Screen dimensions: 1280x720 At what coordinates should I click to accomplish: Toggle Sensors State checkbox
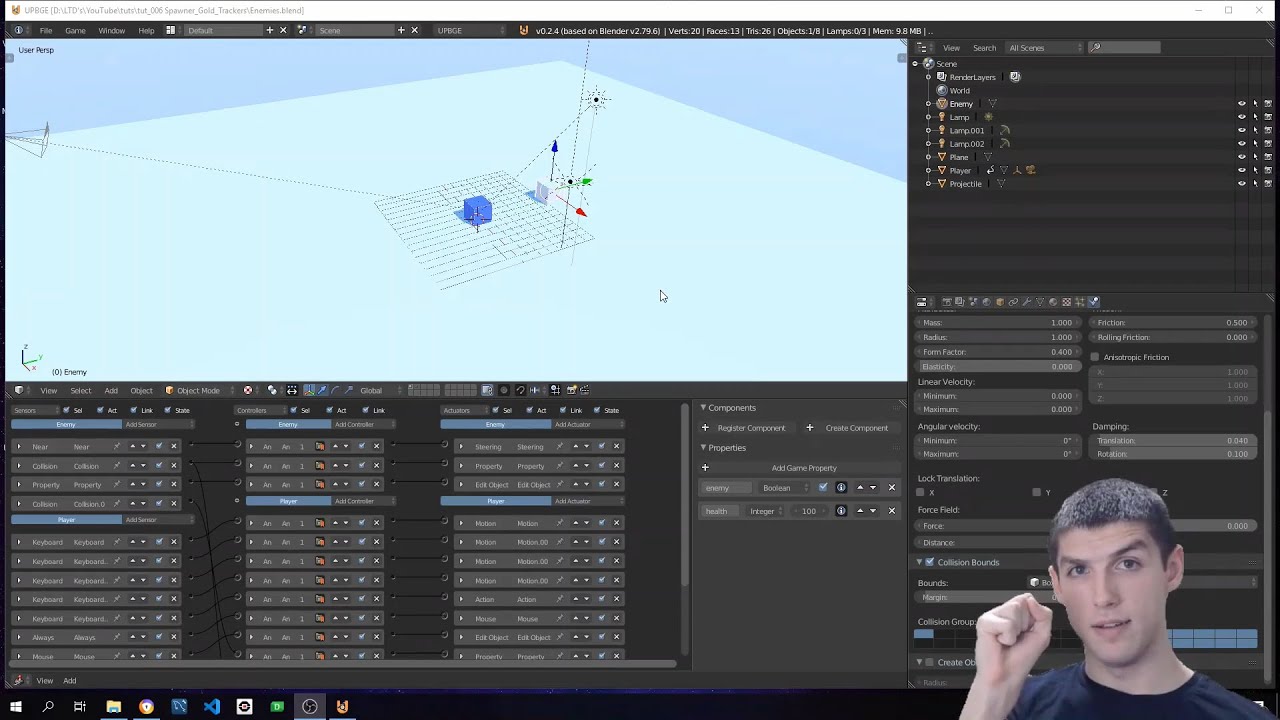pyautogui.click(x=168, y=410)
